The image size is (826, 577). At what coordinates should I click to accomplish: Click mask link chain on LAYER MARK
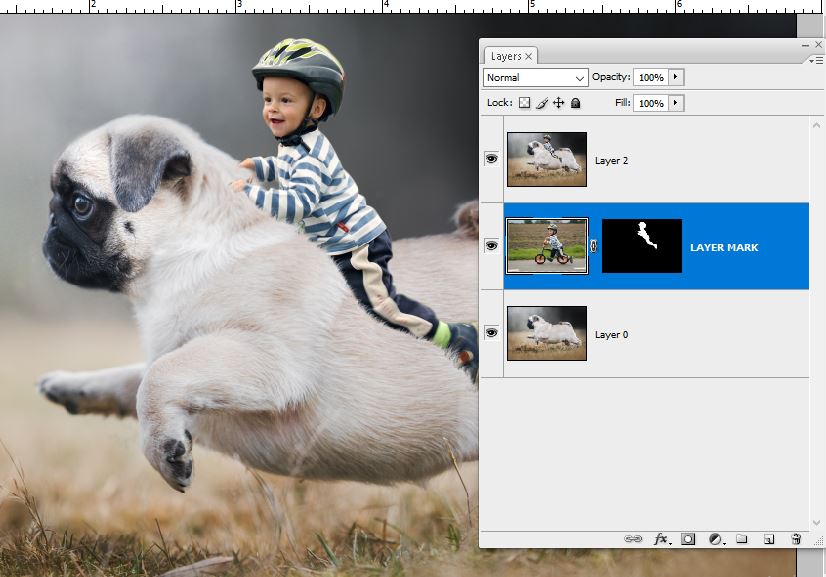pyautogui.click(x=594, y=246)
